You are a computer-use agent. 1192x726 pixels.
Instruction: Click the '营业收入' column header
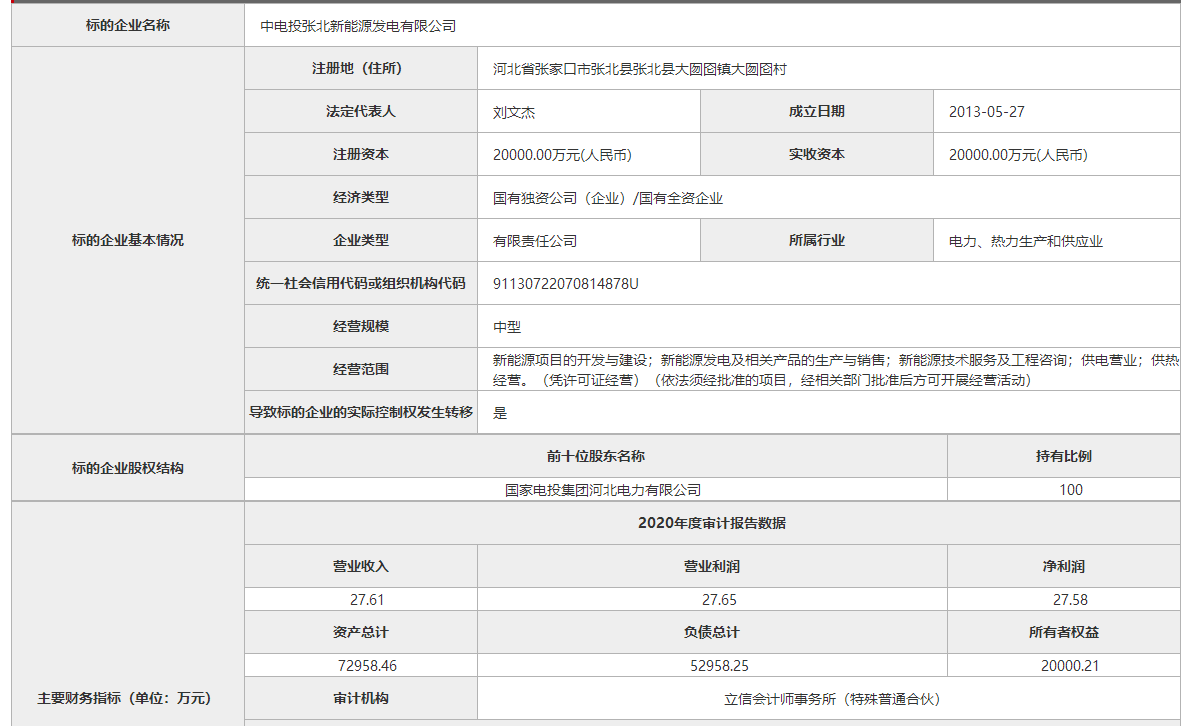tap(361, 566)
